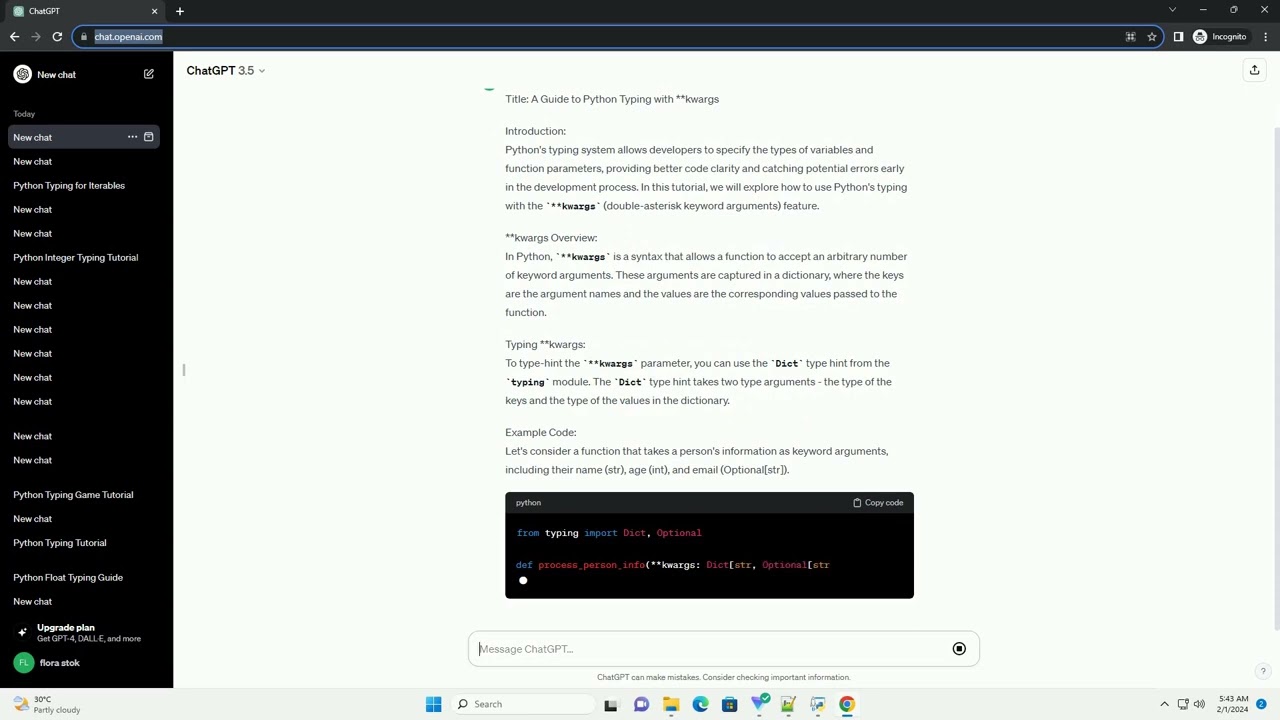1280x720 pixels.
Task: Open the Python Typing Tutorial chat
Action: (60, 543)
